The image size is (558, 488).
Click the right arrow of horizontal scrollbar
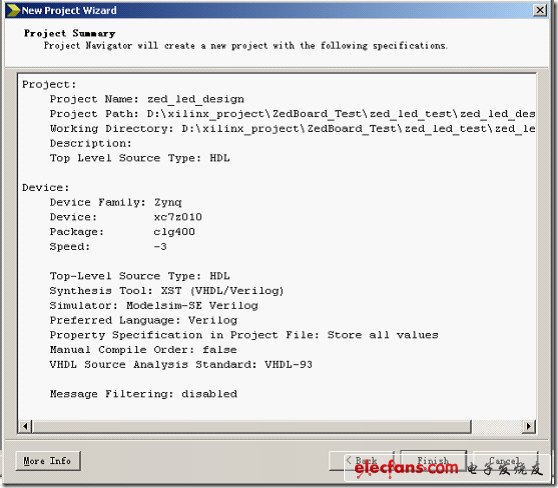(x=528, y=426)
